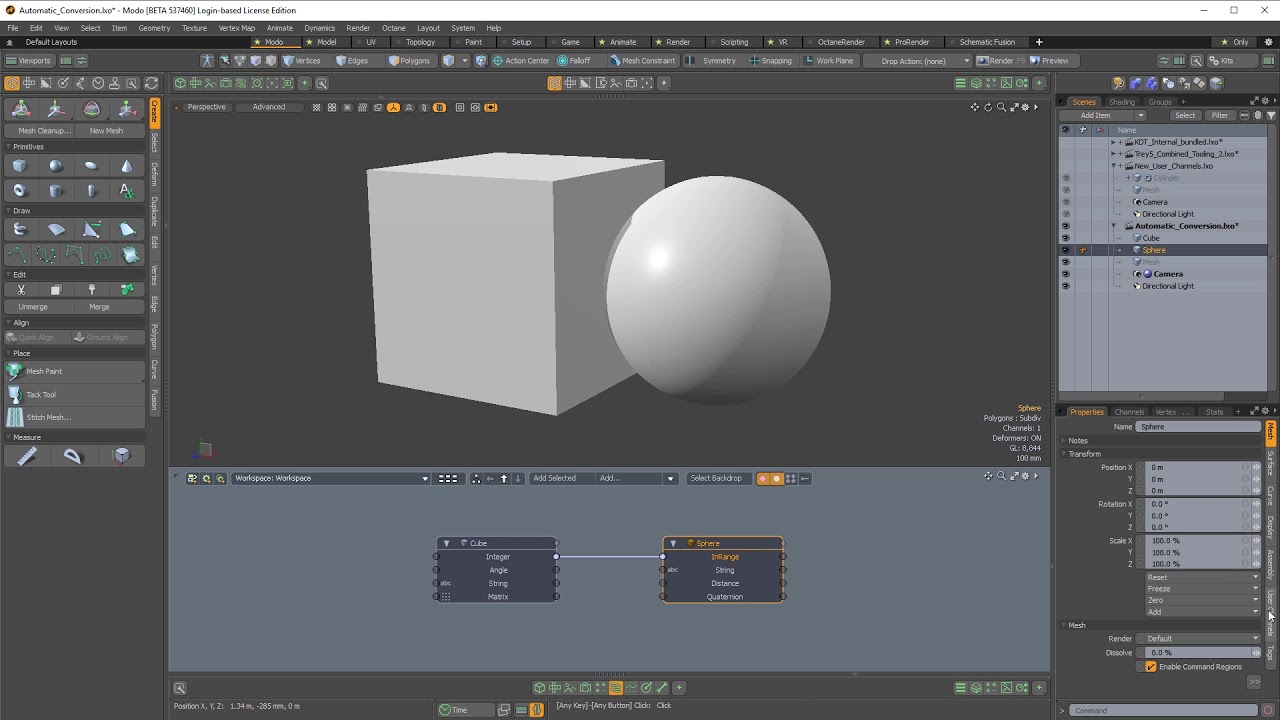Toggle visibility of Automatic_Conversion.lxo scene
1280x720 pixels.
click(x=1065, y=226)
